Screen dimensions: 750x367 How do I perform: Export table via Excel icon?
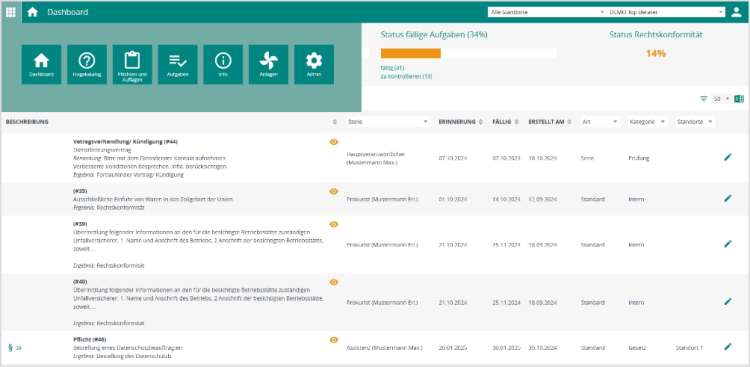click(x=739, y=99)
